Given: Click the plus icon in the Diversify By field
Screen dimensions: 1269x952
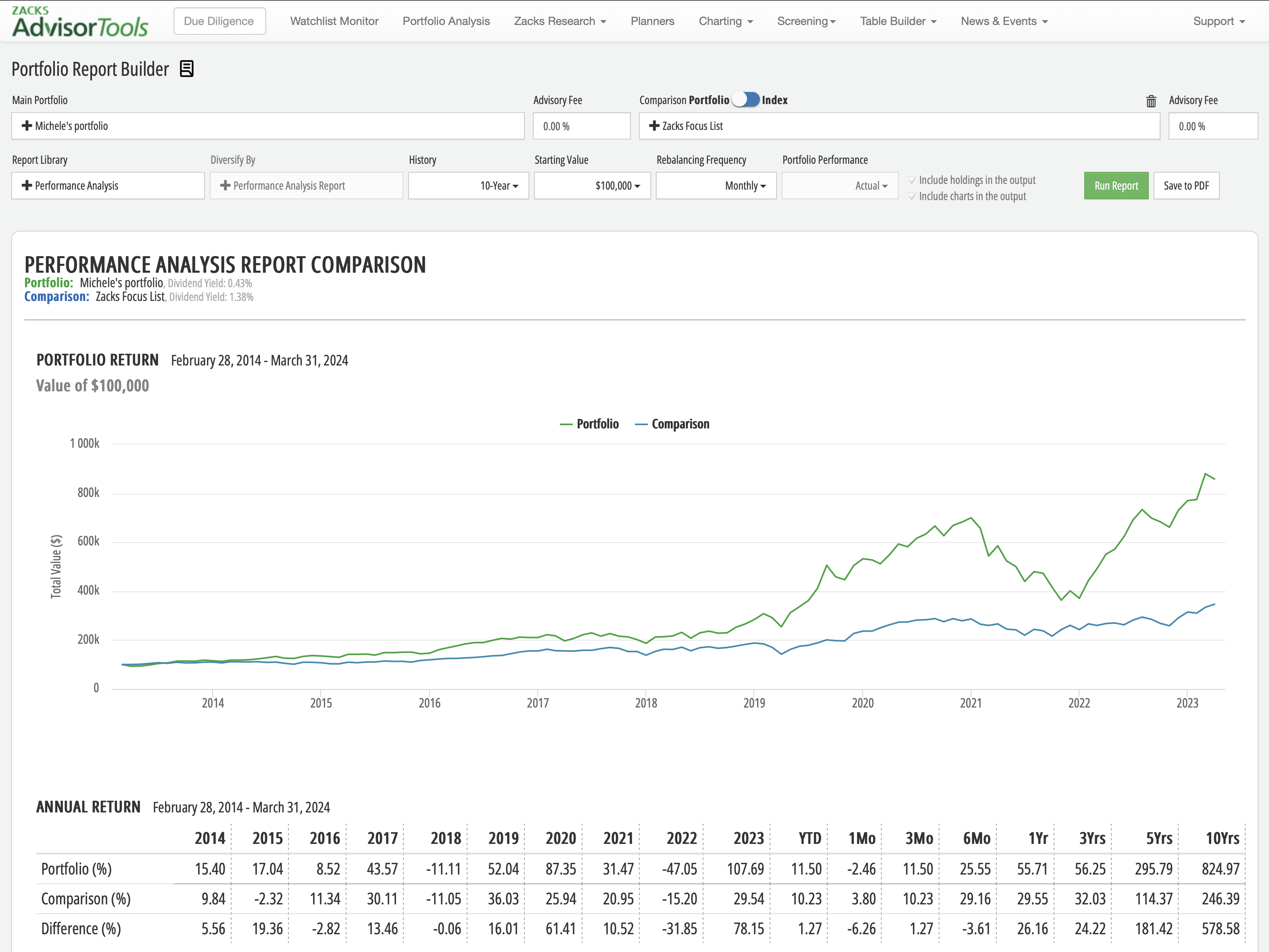Looking at the screenshot, I should tap(225, 185).
